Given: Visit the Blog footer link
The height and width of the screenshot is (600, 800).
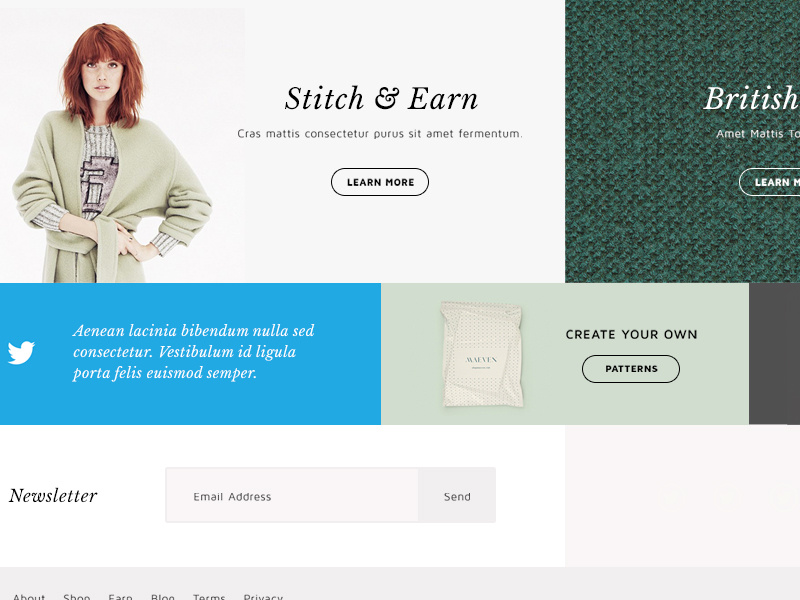Looking at the screenshot, I should point(163,596).
